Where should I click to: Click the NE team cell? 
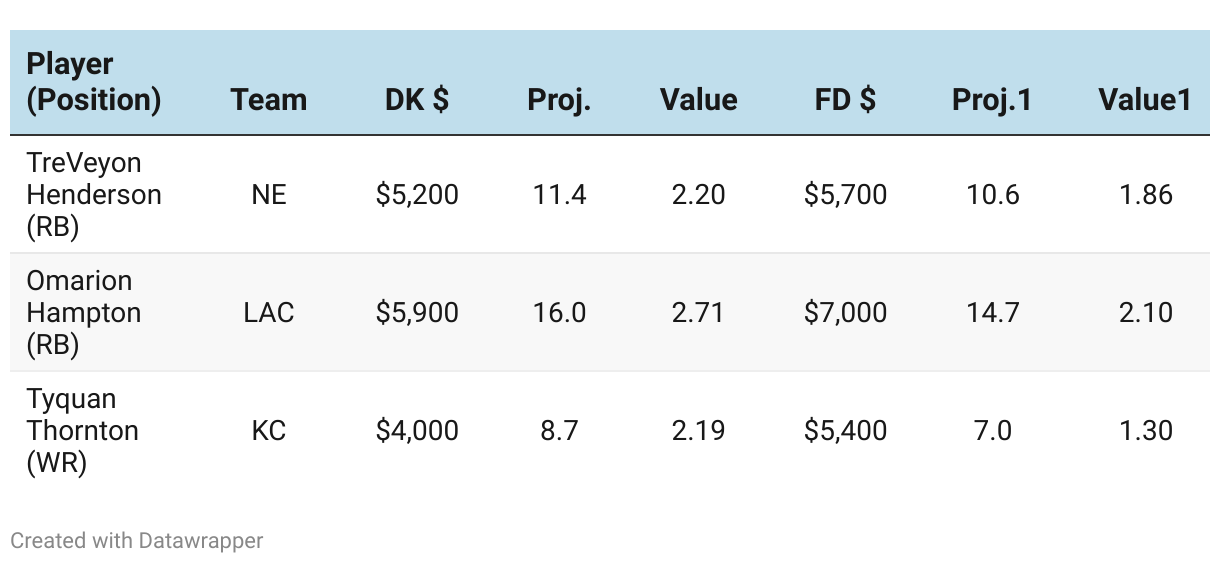268,194
